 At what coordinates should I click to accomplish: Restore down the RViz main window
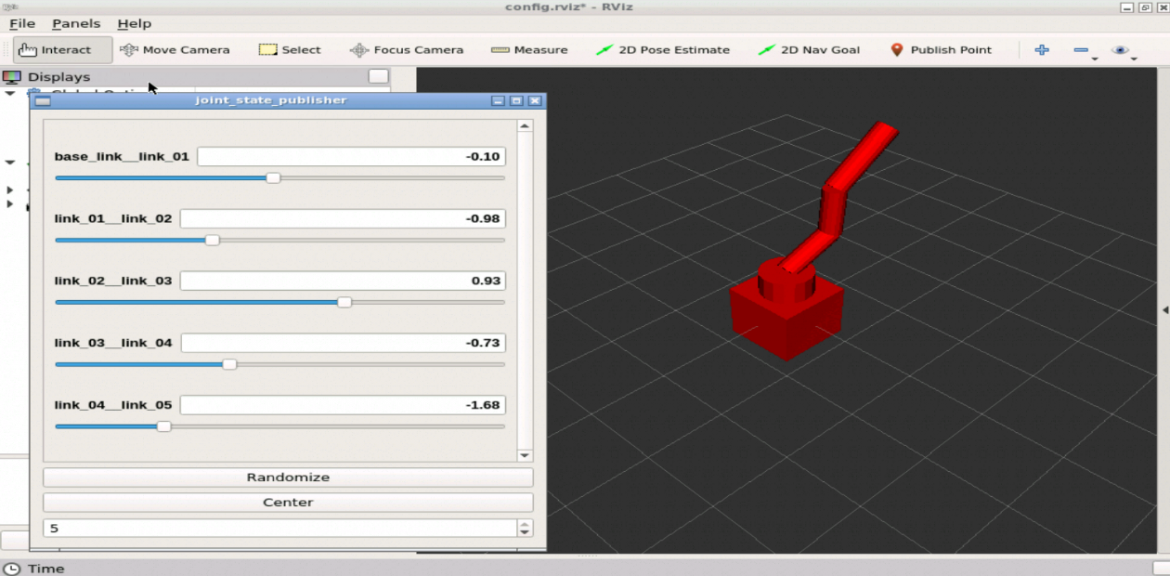coord(1145,7)
